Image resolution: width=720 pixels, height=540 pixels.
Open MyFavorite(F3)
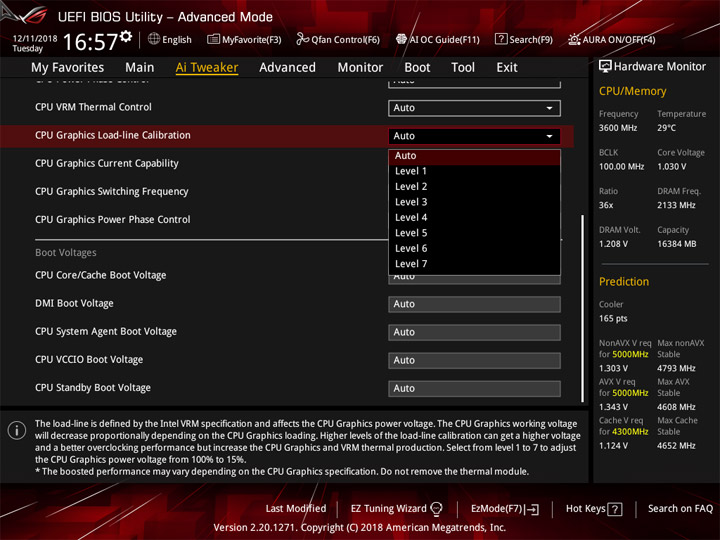[x=244, y=39]
